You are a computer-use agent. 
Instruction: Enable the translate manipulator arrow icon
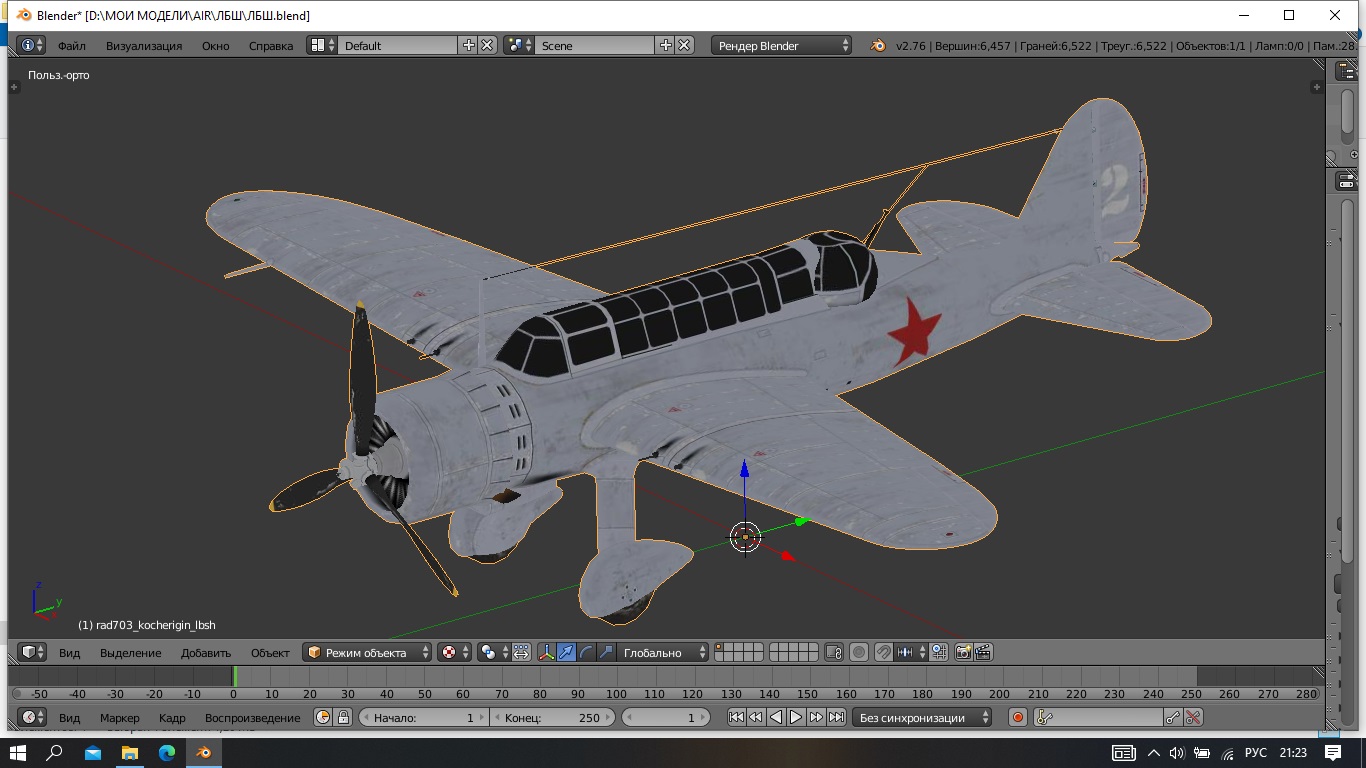pos(567,652)
